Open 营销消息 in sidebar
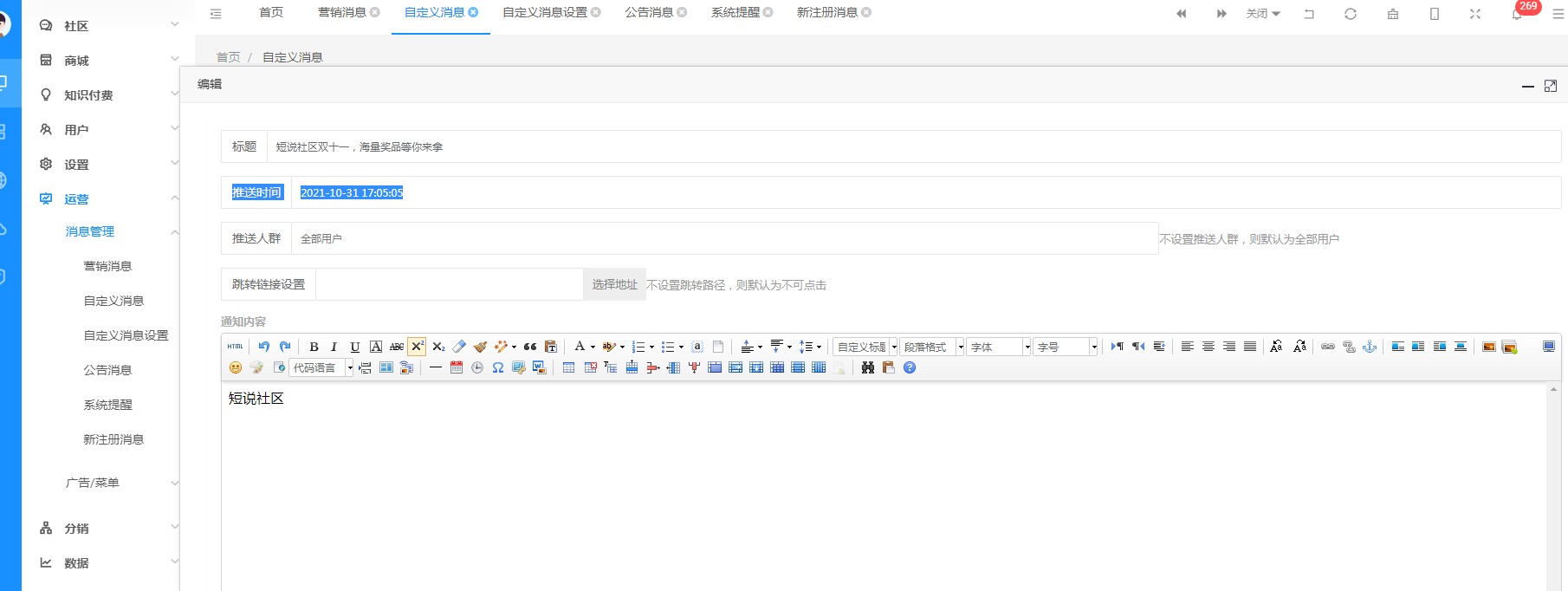Viewport: 1568px width, 591px height. (x=107, y=266)
